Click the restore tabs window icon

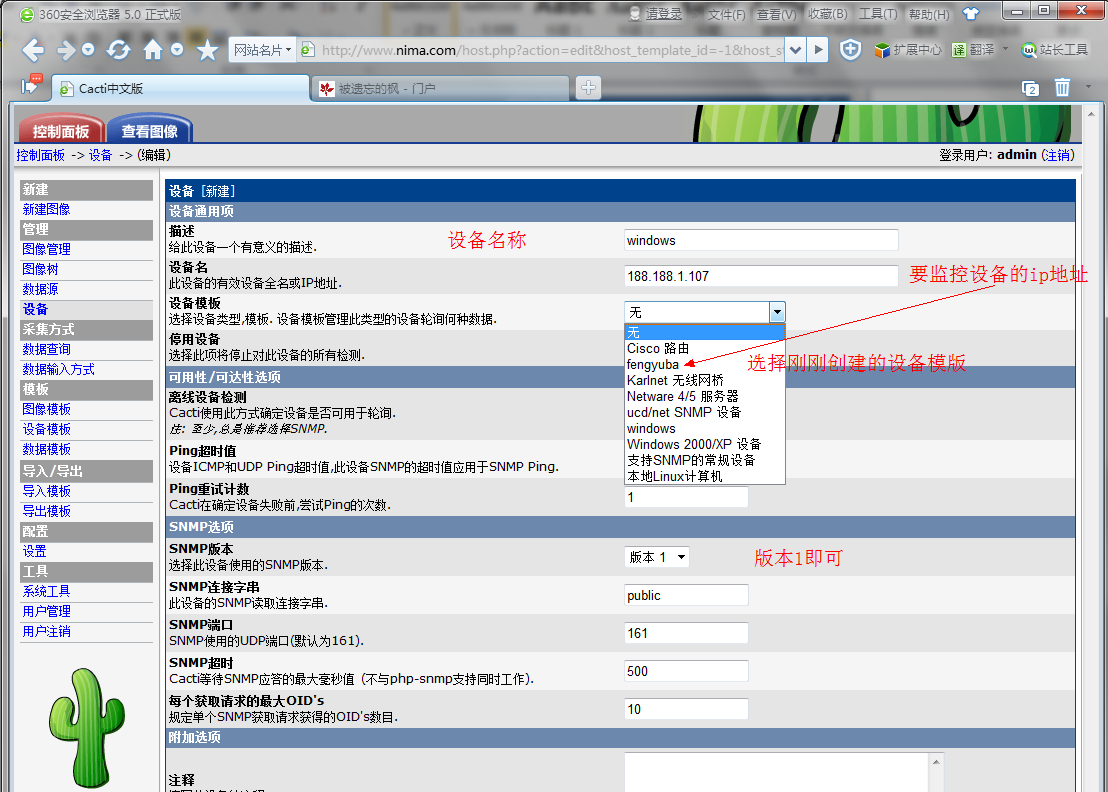1030,88
